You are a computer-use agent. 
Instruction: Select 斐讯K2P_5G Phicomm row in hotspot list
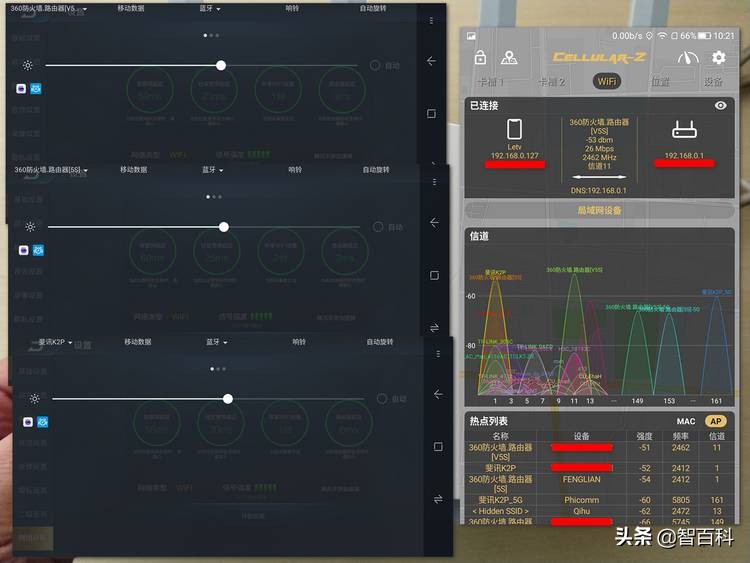(x=599, y=500)
